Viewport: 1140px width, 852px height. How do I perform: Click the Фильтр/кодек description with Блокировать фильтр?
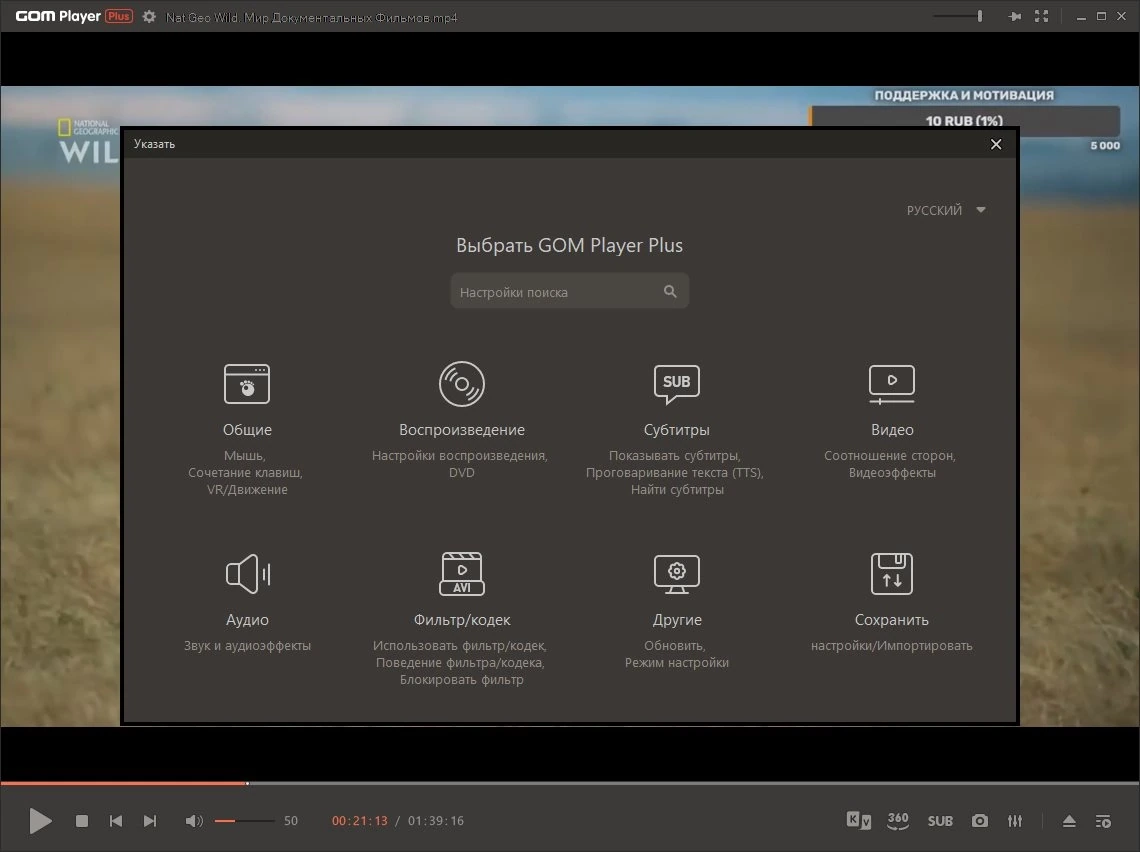point(460,662)
